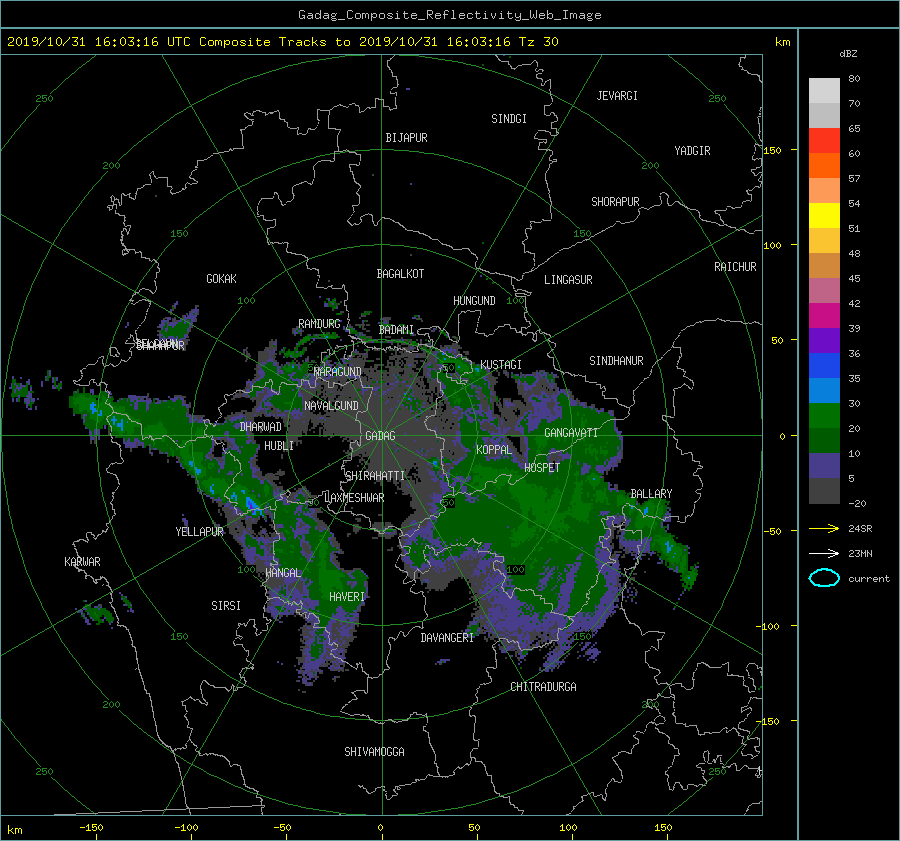Click the JEVARGI city label

[x=617, y=96]
